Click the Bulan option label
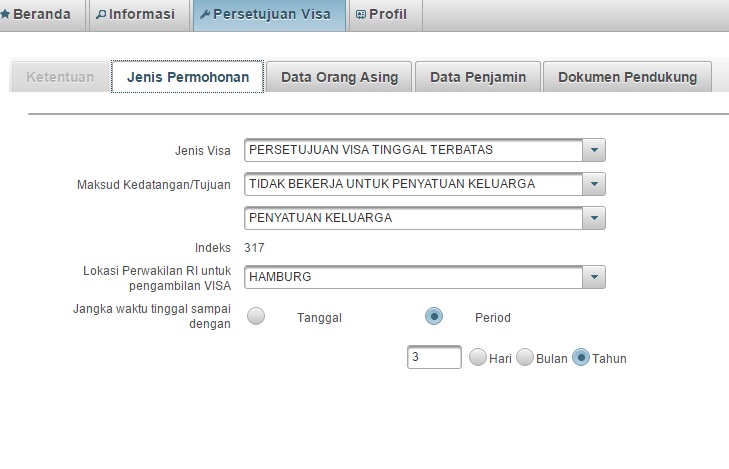729x469 pixels. click(551, 358)
